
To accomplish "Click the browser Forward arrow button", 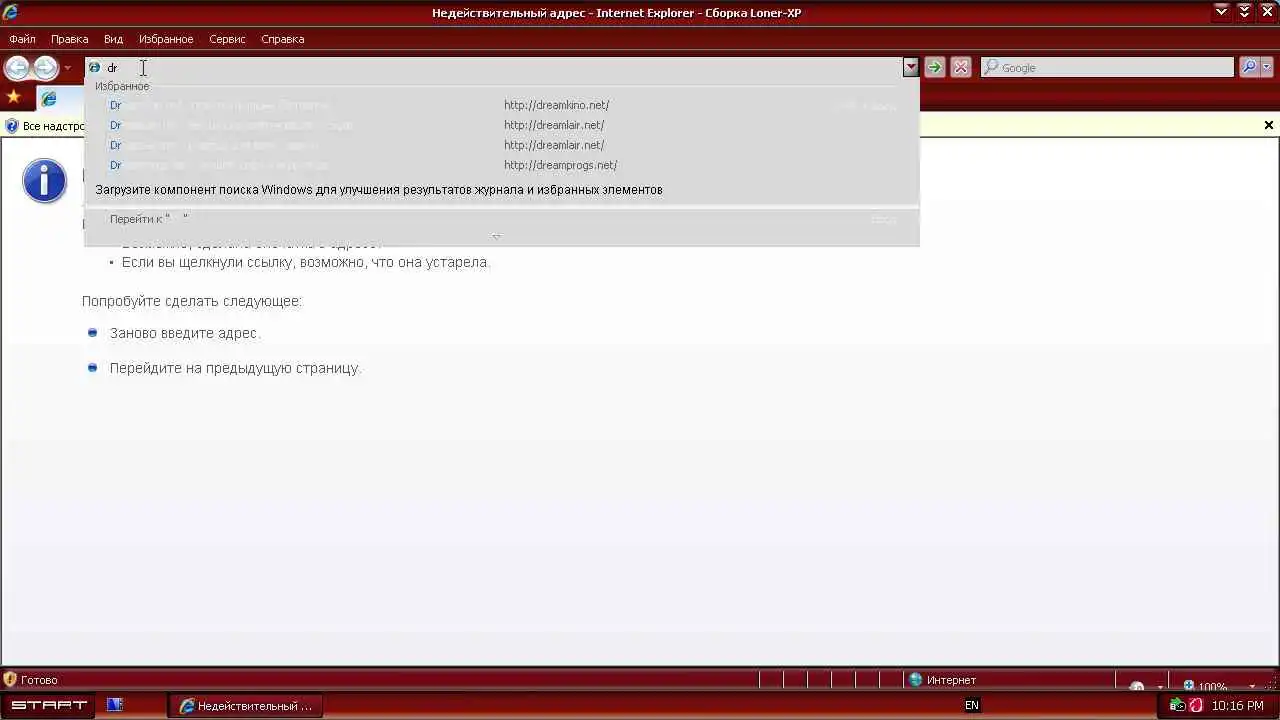I will pos(45,68).
